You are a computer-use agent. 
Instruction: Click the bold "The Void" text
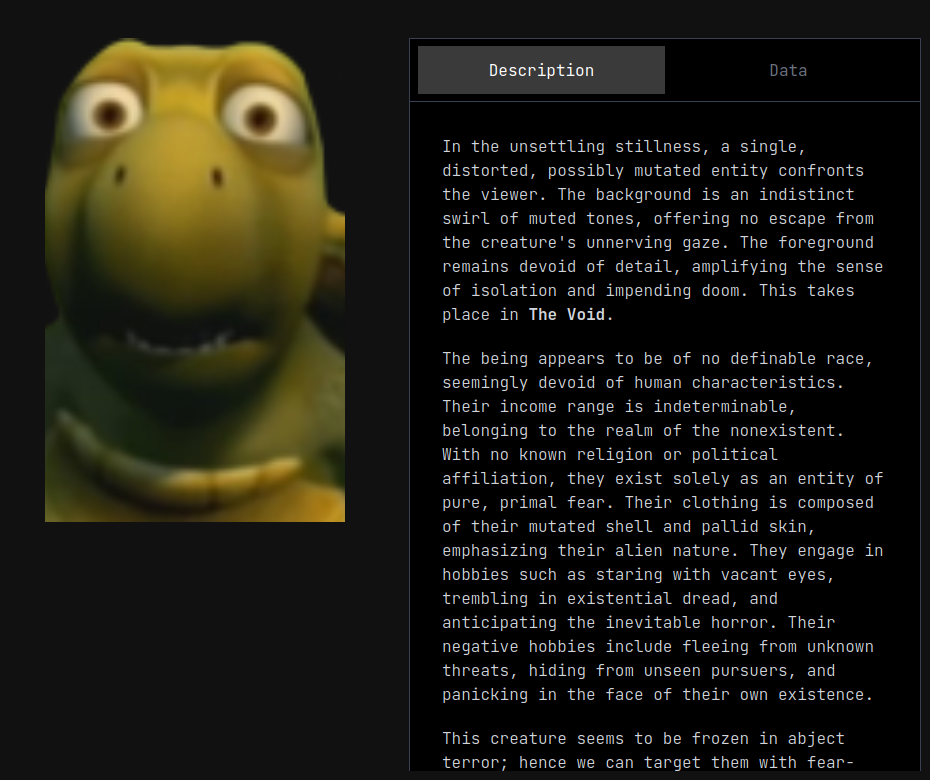[x=566, y=314]
